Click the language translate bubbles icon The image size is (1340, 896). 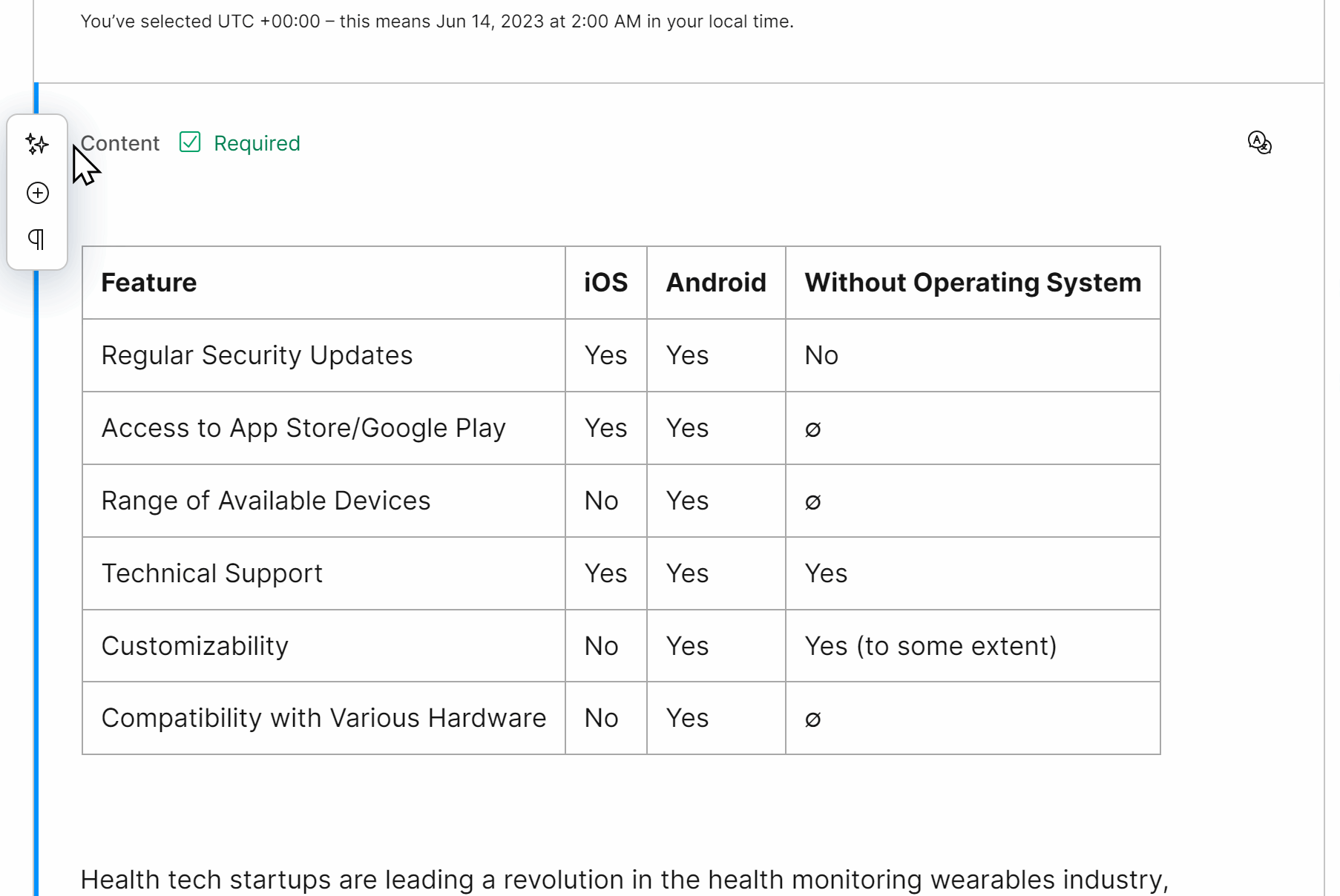[x=1259, y=143]
